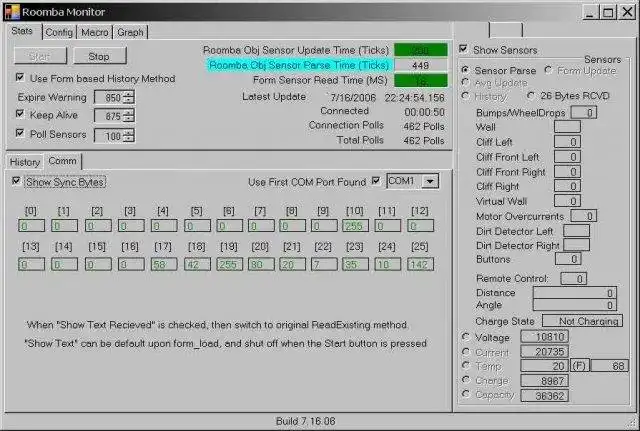Click byte [19] field showing 255

pyautogui.click(x=229, y=264)
